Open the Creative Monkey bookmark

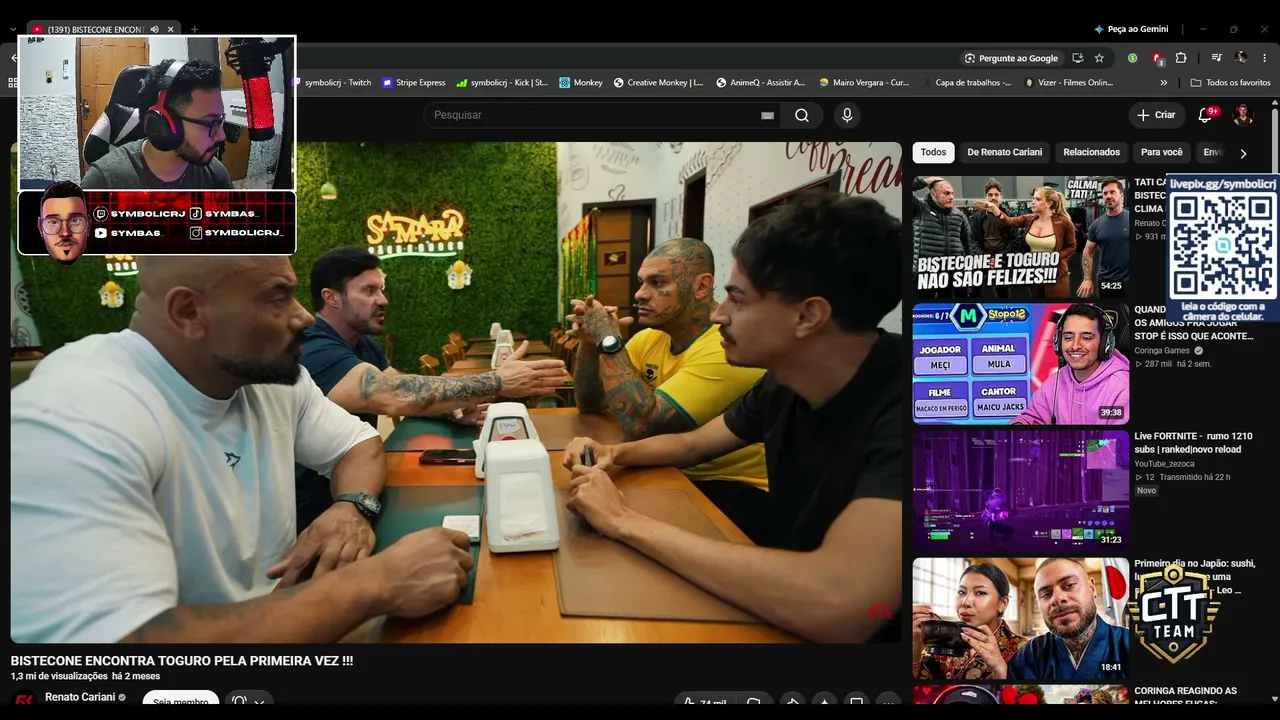(658, 83)
